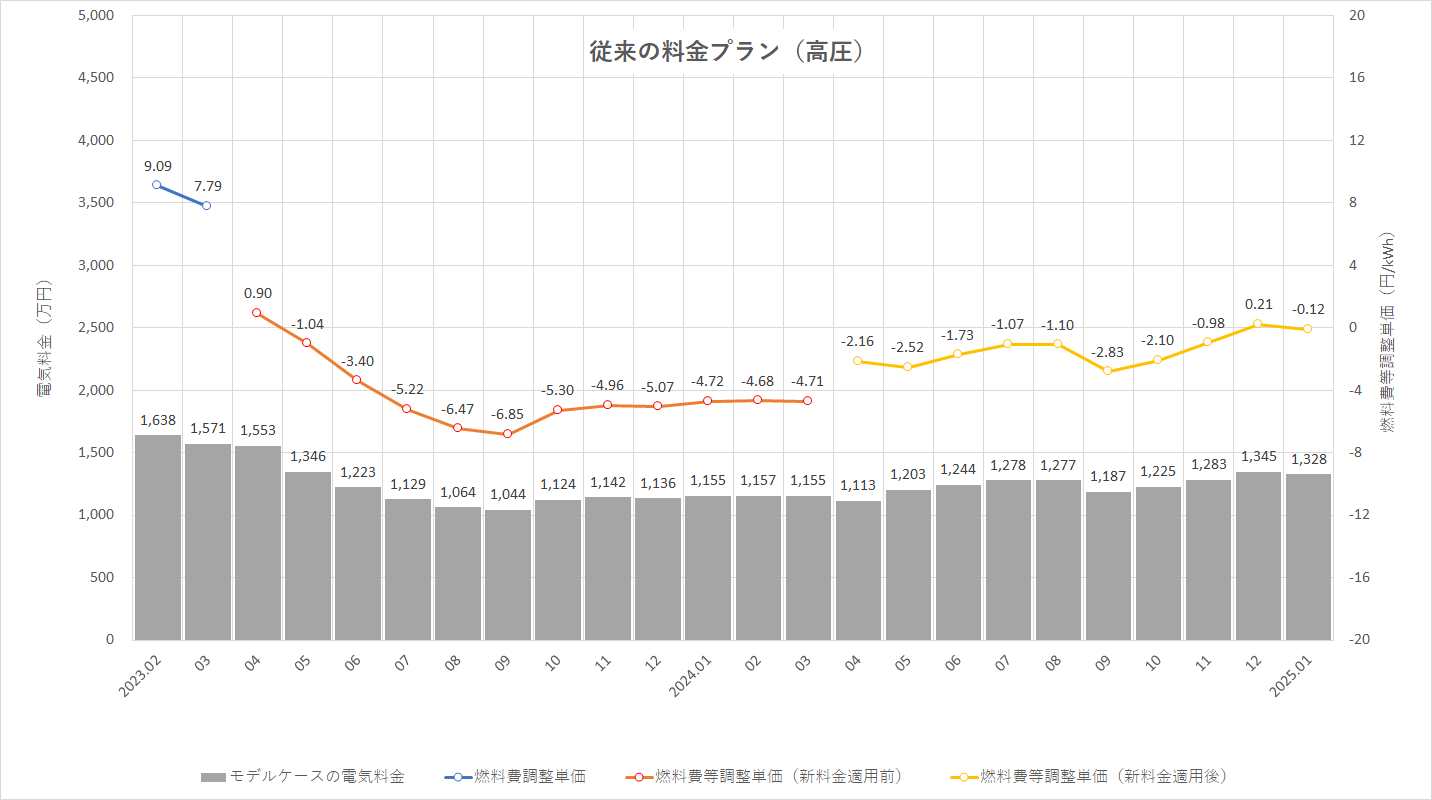Click the bar labeled 1,064
This screenshot has width=1432, height=800.
(x=458, y=573)
